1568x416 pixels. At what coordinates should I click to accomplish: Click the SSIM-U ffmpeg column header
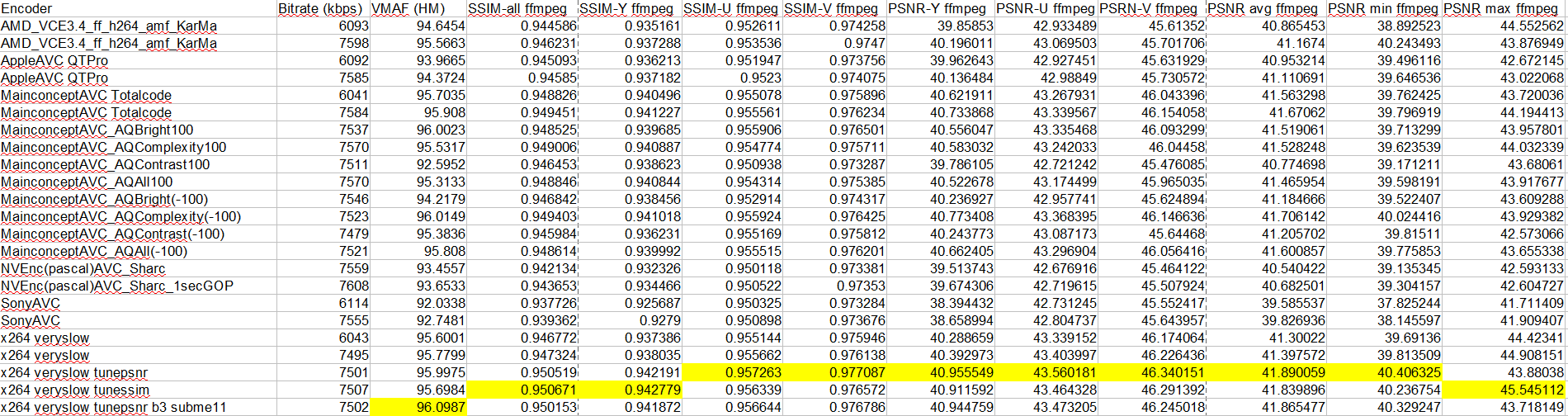(x=732, y=8)
